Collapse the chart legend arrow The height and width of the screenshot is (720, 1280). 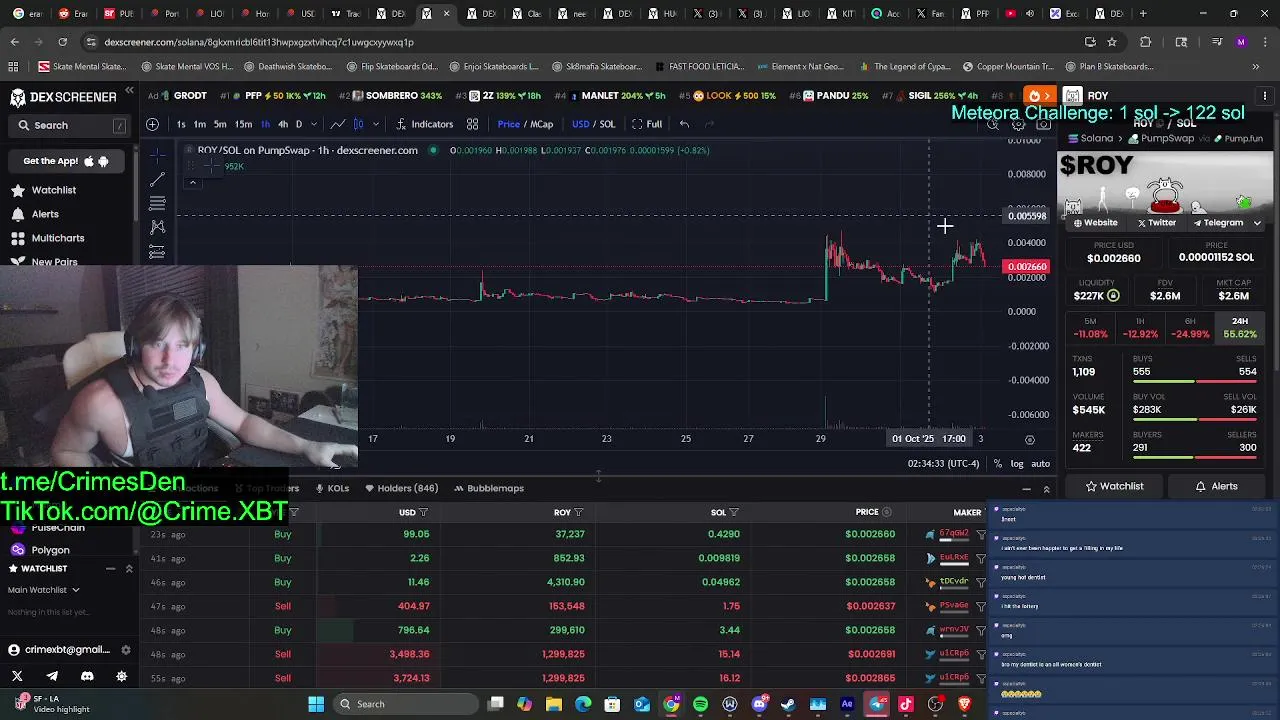[x=192, y=182]
